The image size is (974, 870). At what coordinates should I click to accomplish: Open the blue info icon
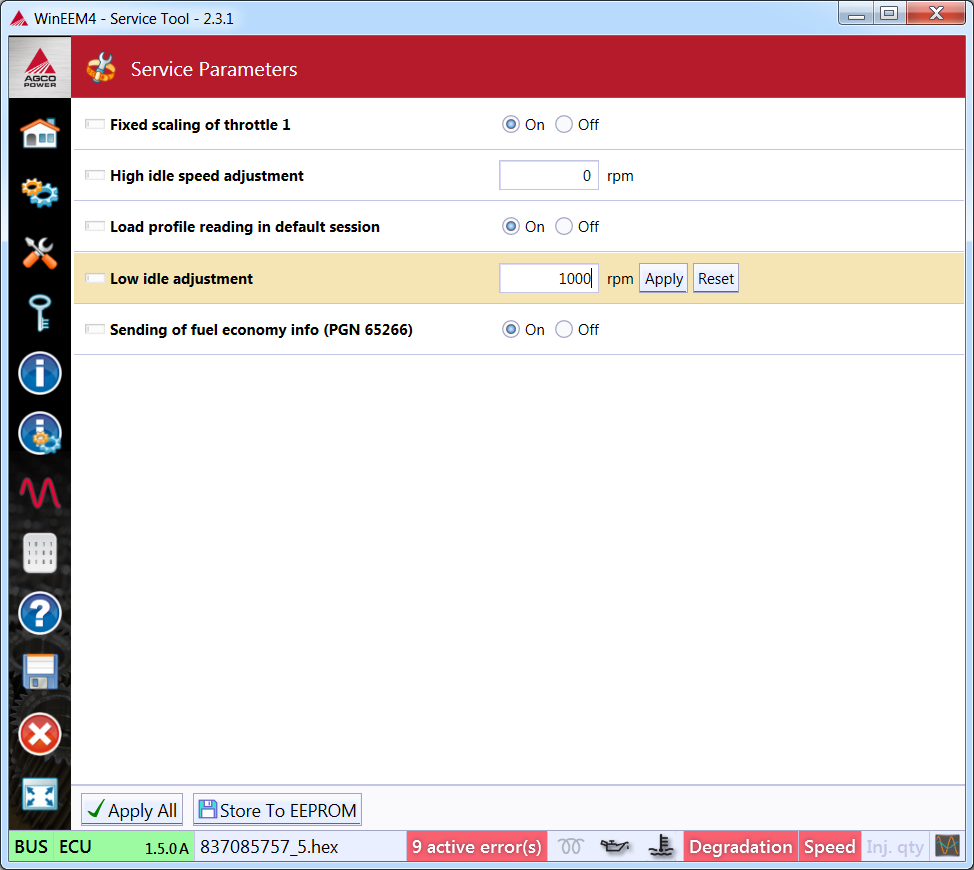(40, 373)
